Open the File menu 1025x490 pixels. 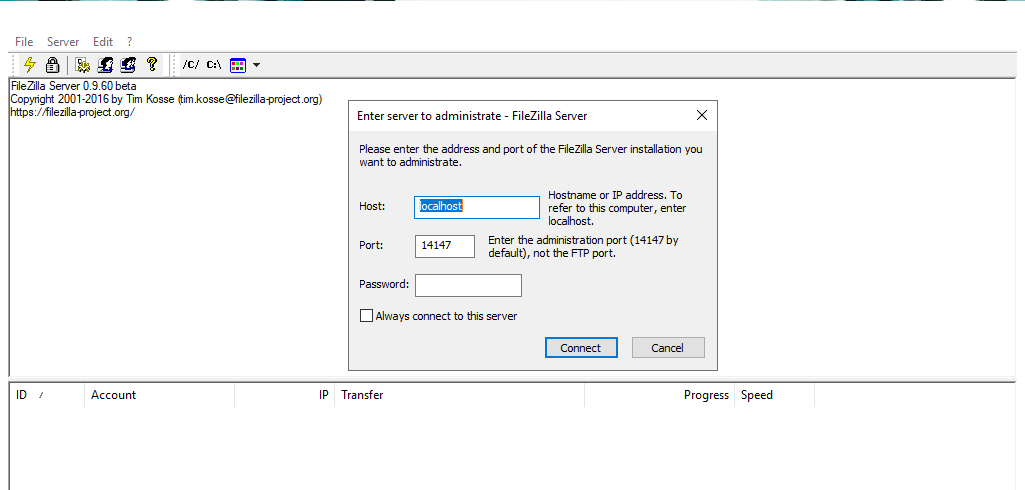[24, 42]
